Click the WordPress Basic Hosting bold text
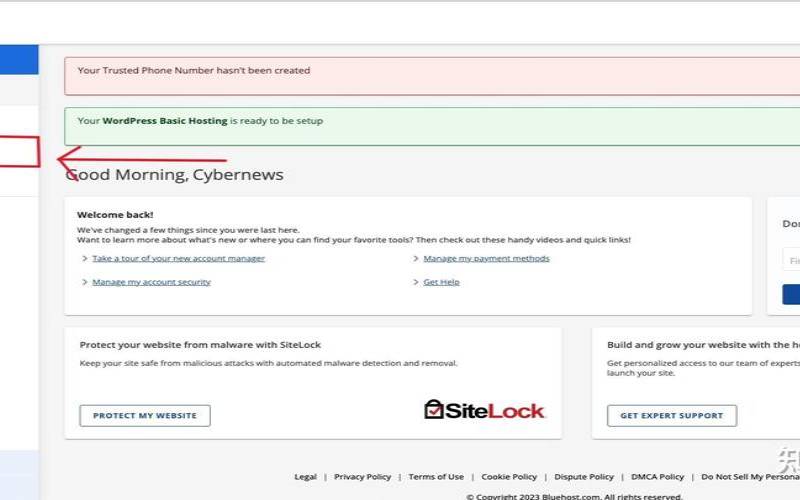Viewport: 800px width, 500px height. tap(165, 121)
